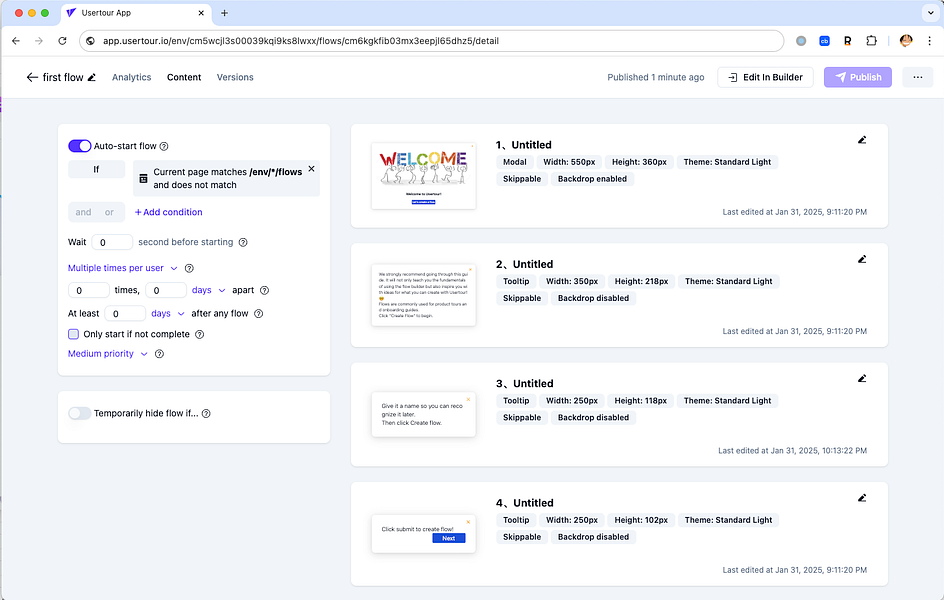944x600 pixels.
Task: Rename flow via pencil icon next to first flow
Action: pos(92,77)
